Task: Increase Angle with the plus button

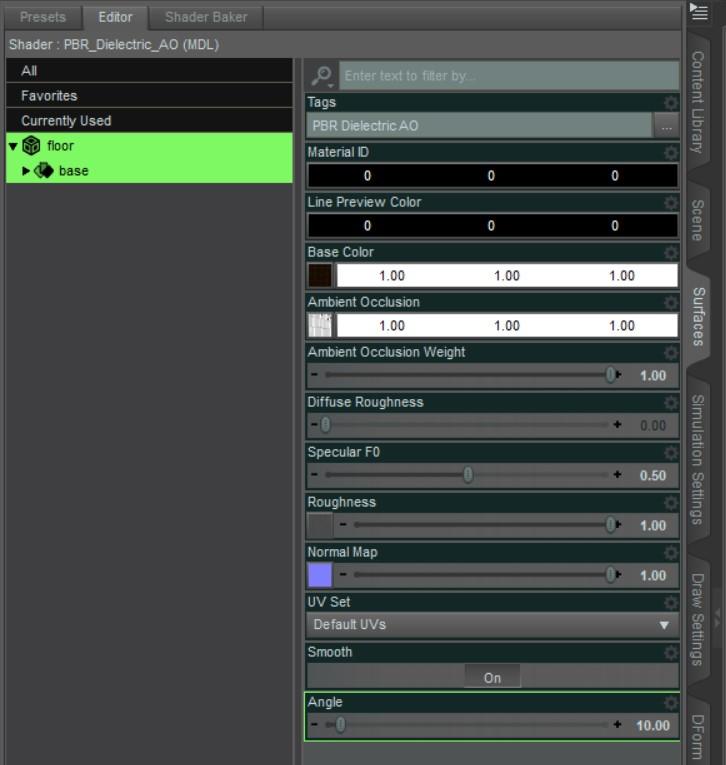Action: click(617, 725)
